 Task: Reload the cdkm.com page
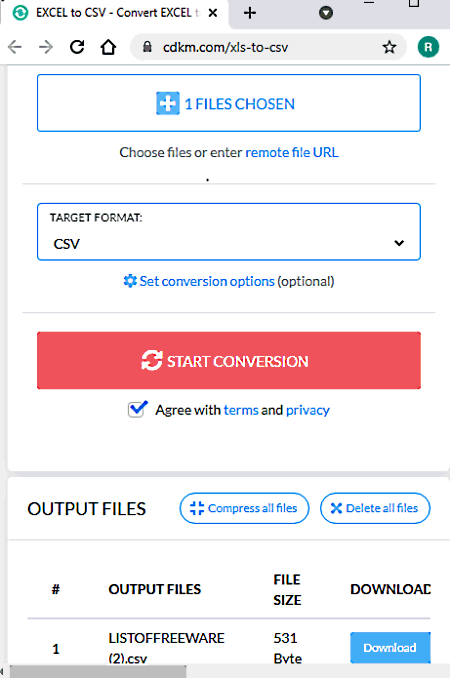coord(77,47)
